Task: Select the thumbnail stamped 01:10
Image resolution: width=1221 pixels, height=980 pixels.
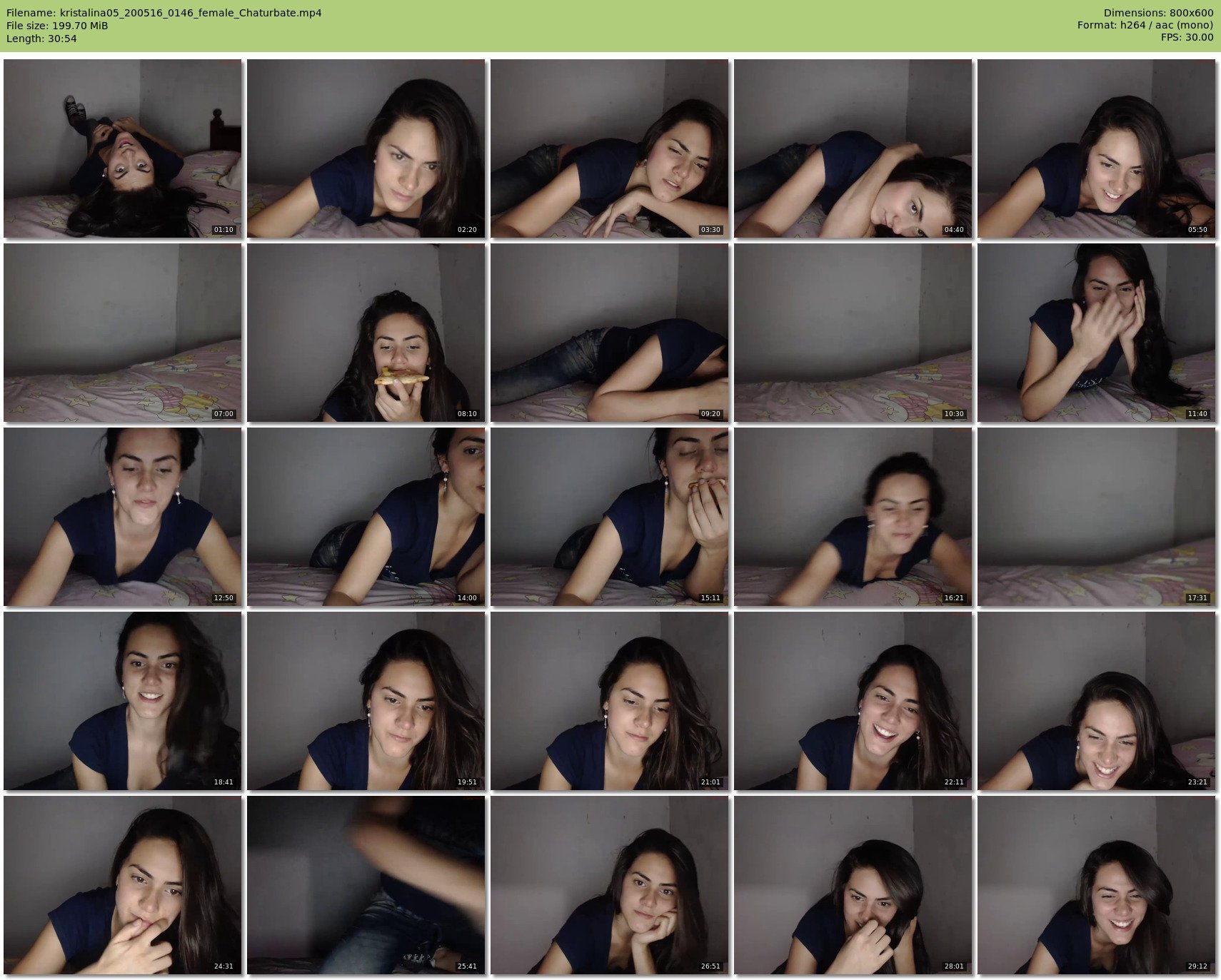Action: point(123,148)
